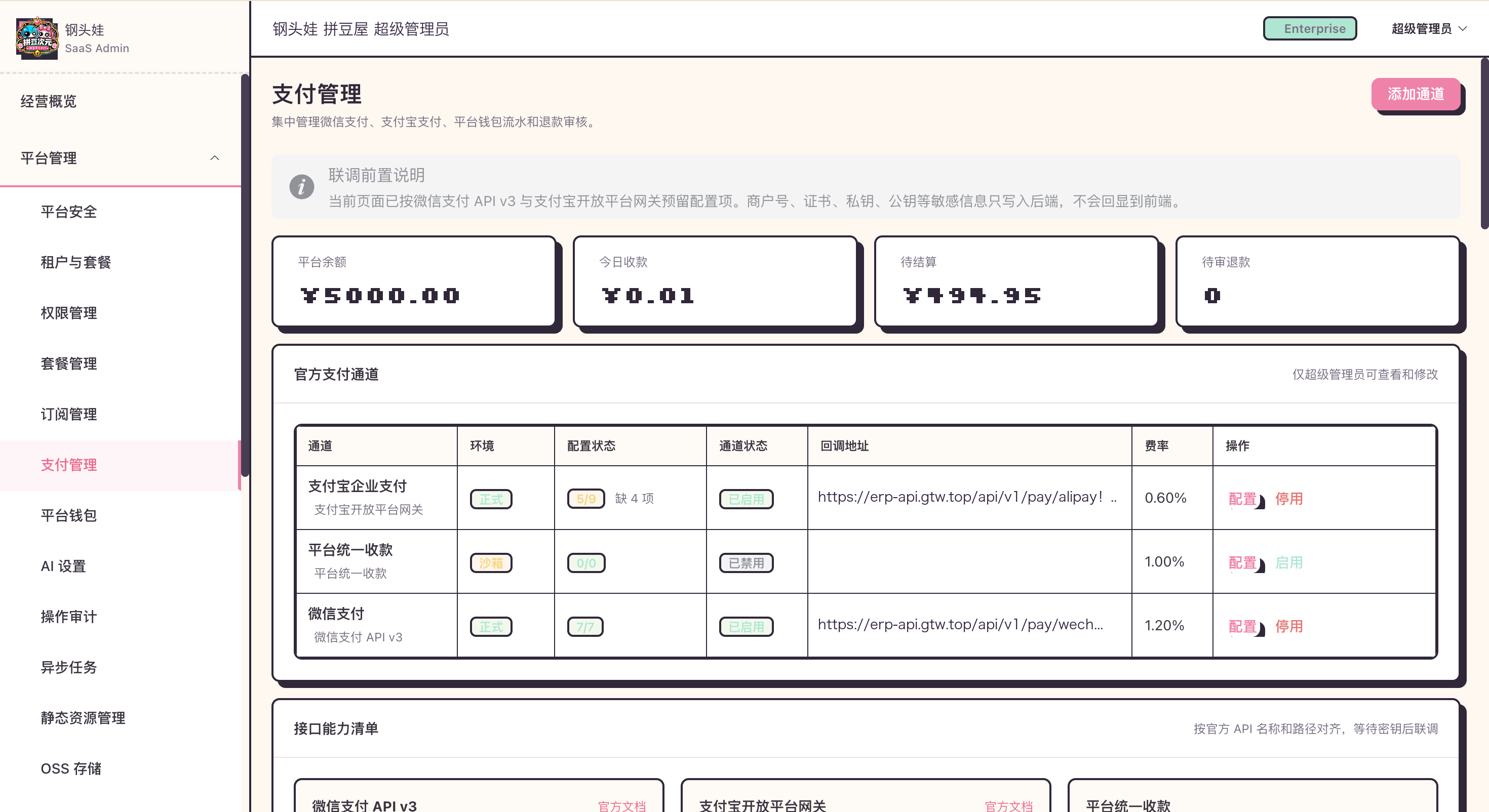Click the 待结算 card
The width and height of the screenshot is (1489, 812).
coord(1016,281)
